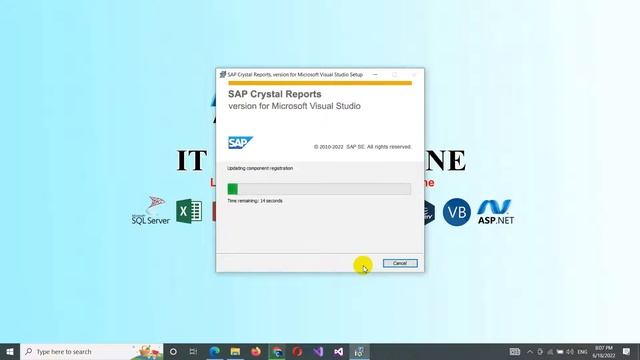Image resolution: width=640 pixels, height=360 pixels.
Task: Click the 'Updating component registration' status text
Action: 260,168
